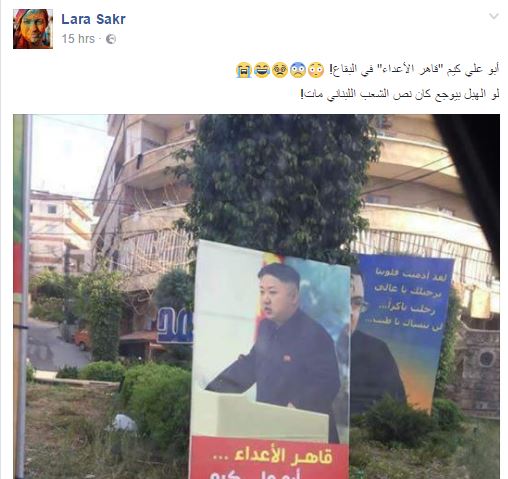
Task: Open the 15 hrs timestamp link
Action: (x=78, y=39)
